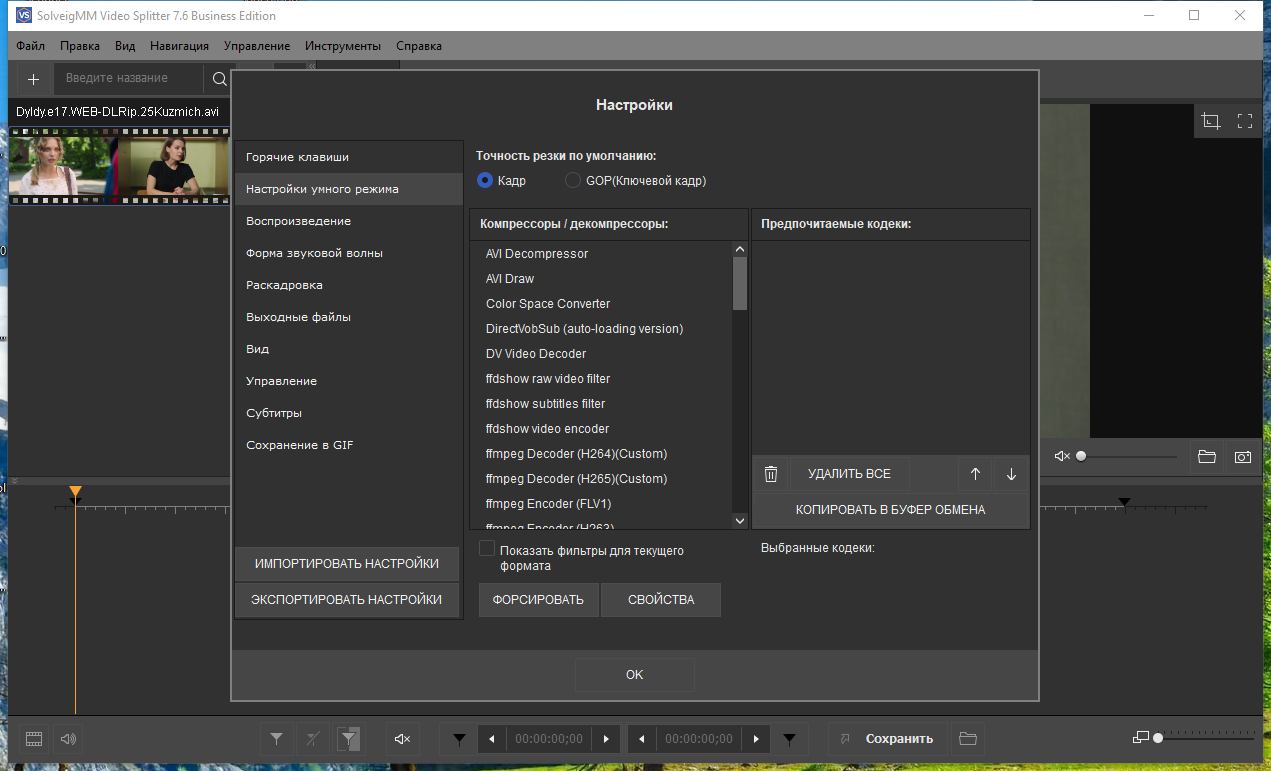The image size is (1271, 771).
Task: Open the Инструменты menu
Action: coord(343,46)
